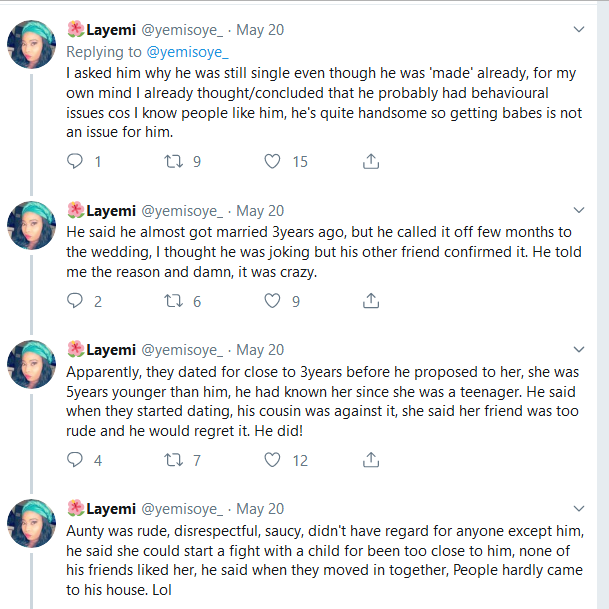This screenshot has height=609, width=609.
Task: Click Layemi's avatar beside the 'Aunty was rude' tweet
Action: point(31,523)
